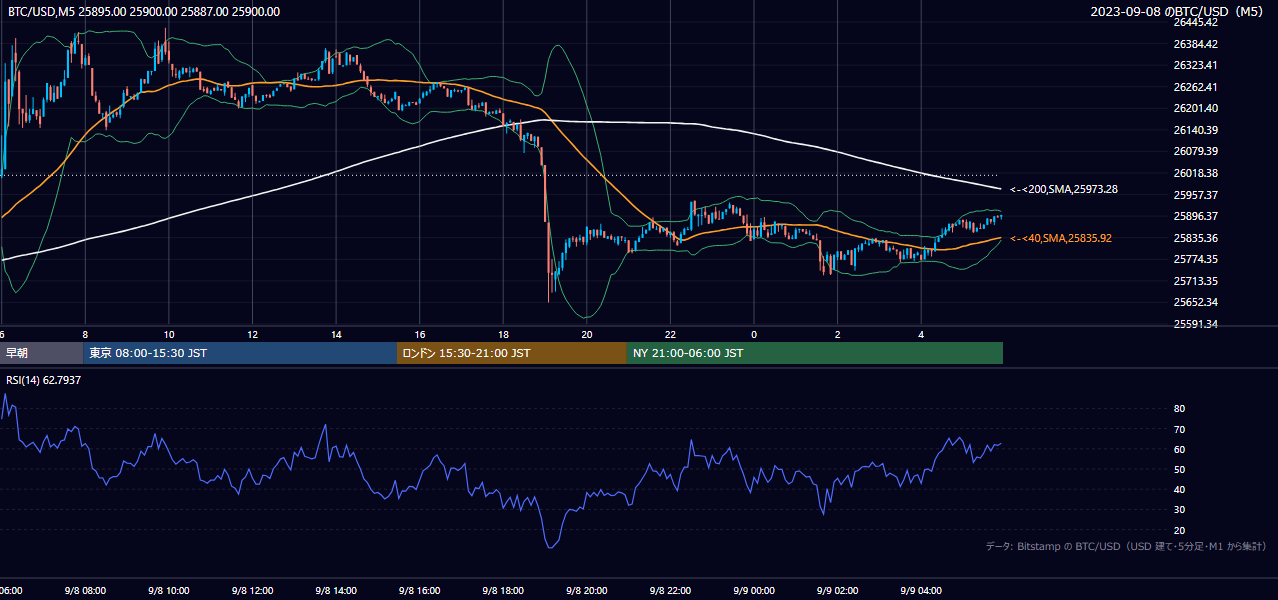1278x600 pixels.
Task: Click price axis label 26201.40
Action: [x=1195, y=108]
